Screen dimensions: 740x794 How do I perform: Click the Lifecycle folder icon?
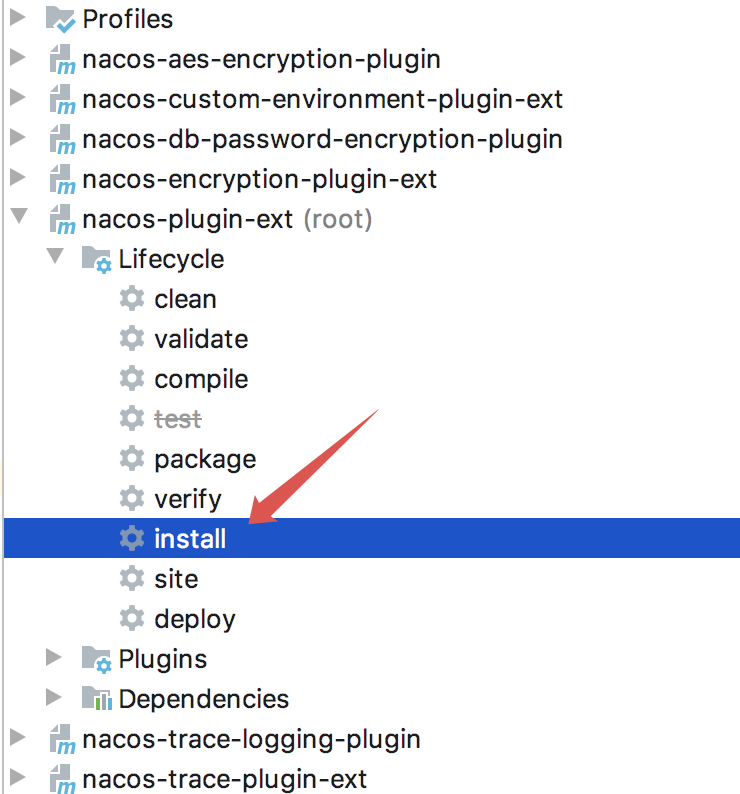click(96, 260)
